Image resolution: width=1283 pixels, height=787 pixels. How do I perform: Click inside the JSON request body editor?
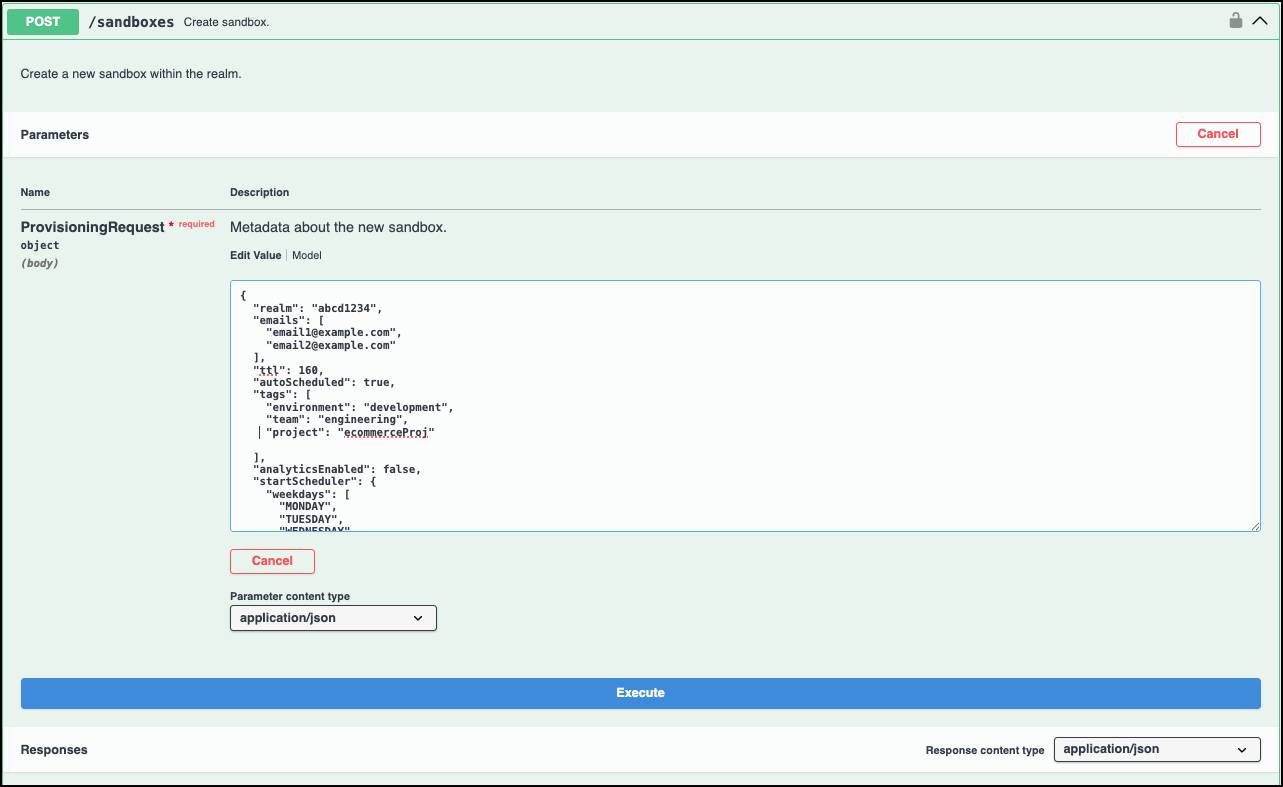745,406
